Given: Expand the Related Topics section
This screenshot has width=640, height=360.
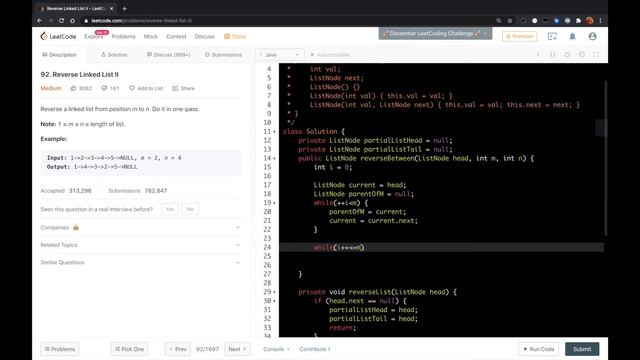Looking at the screenshot, I should [x=140, y=245].
